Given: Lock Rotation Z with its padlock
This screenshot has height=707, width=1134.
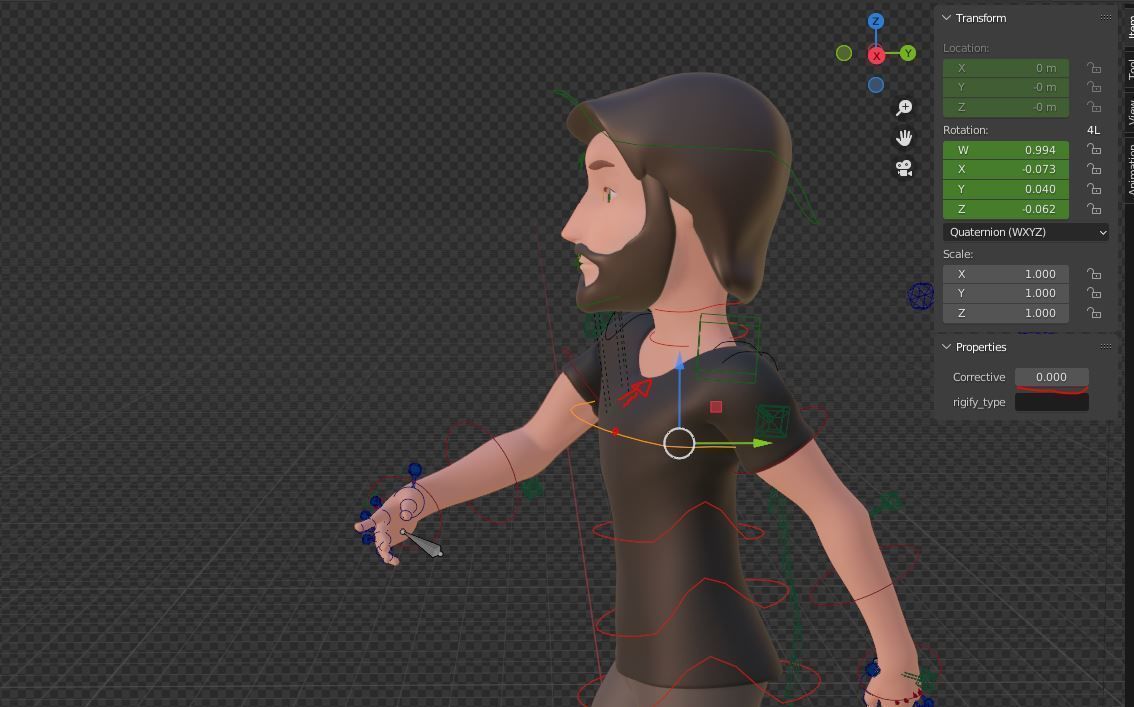Looking at the screenshot, I should coord(1094,209).
